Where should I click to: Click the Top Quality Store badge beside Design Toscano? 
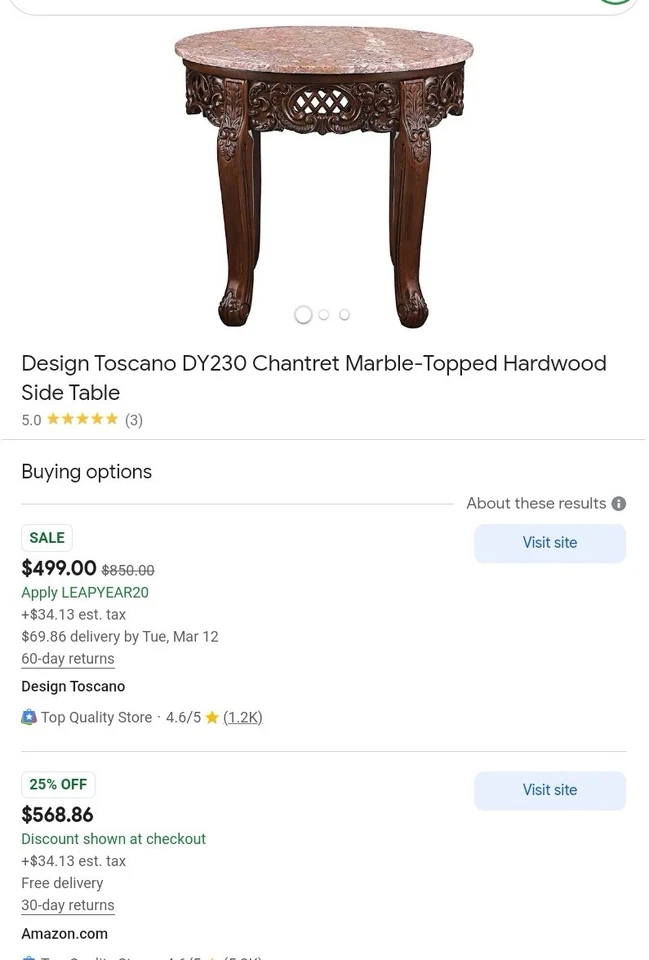coord(29,717)
